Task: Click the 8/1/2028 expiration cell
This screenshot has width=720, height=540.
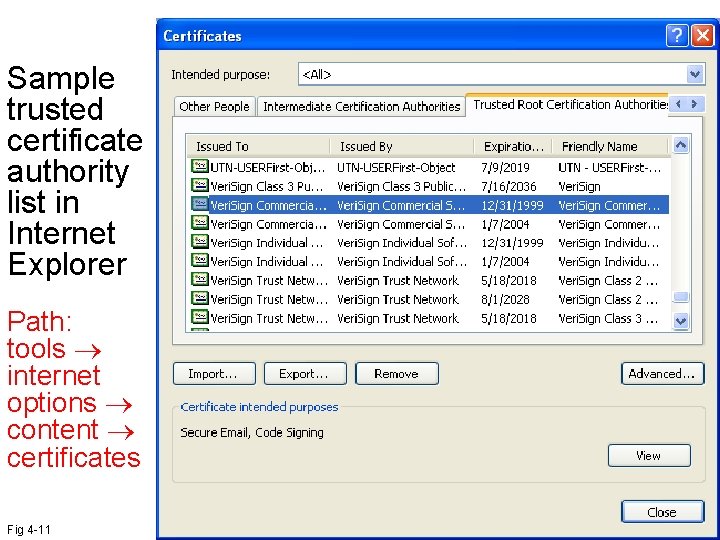Action: point(505,299)
